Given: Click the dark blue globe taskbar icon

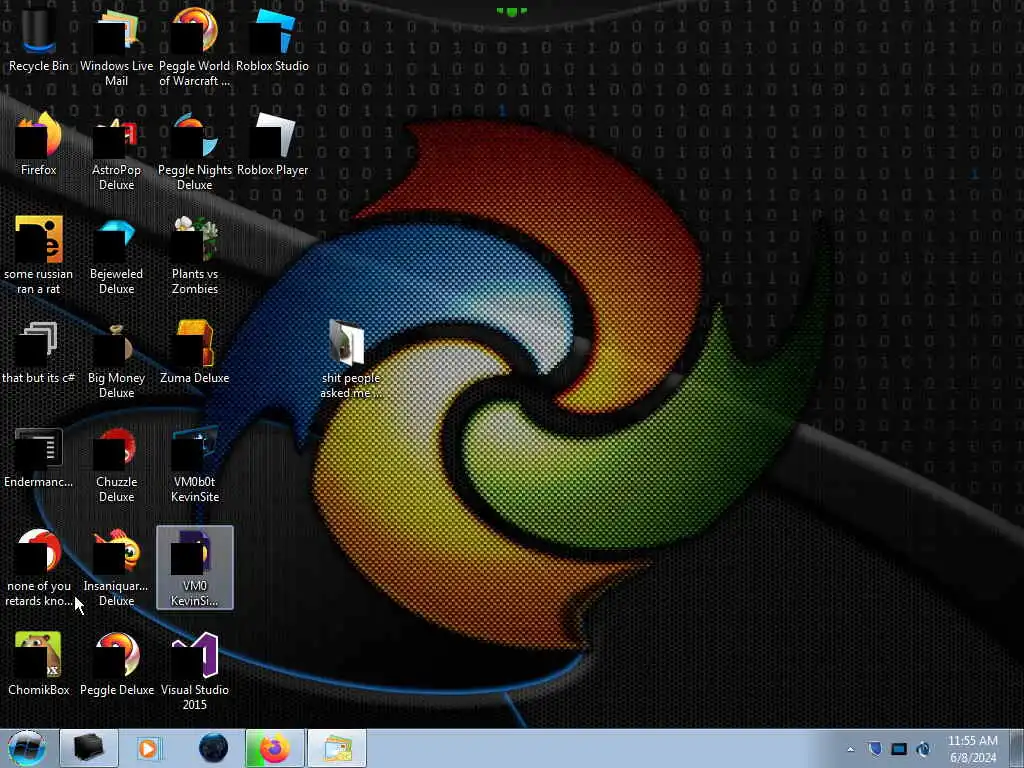Looking at the screenshot, I should (213, 748).
